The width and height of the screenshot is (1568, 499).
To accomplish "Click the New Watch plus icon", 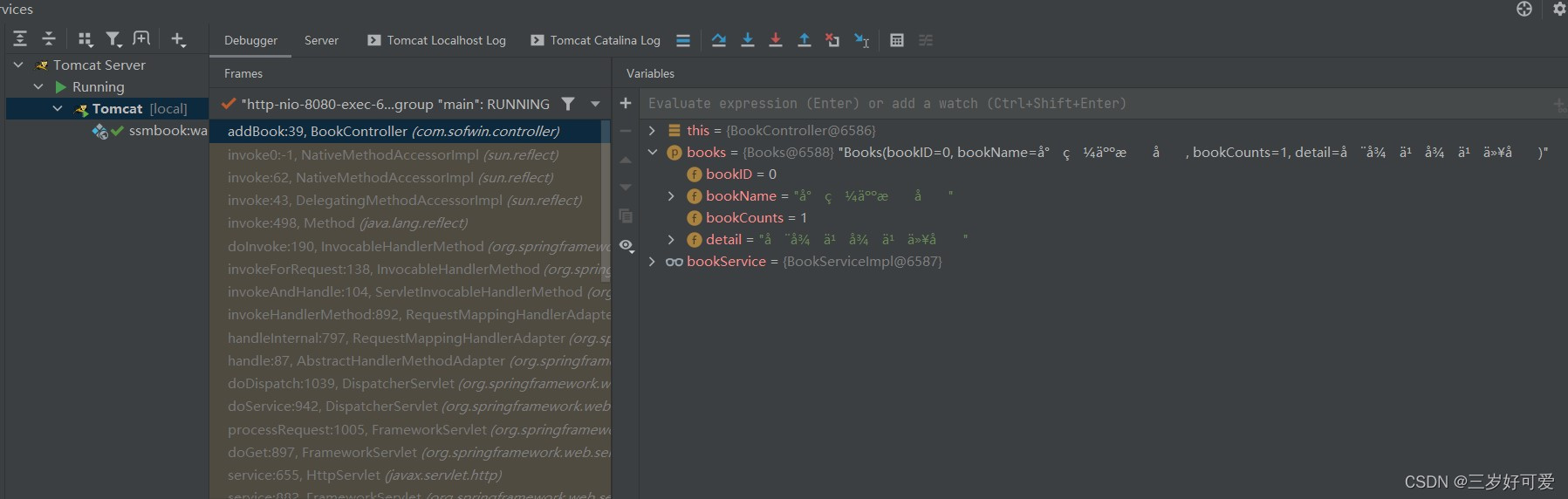I will pos(626,103).
